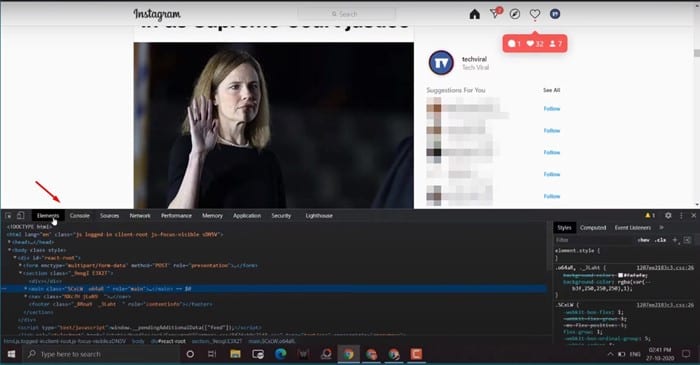This screenshot has height=365, width=700.
Task: Follow the third suggested account
Action: 552,152
